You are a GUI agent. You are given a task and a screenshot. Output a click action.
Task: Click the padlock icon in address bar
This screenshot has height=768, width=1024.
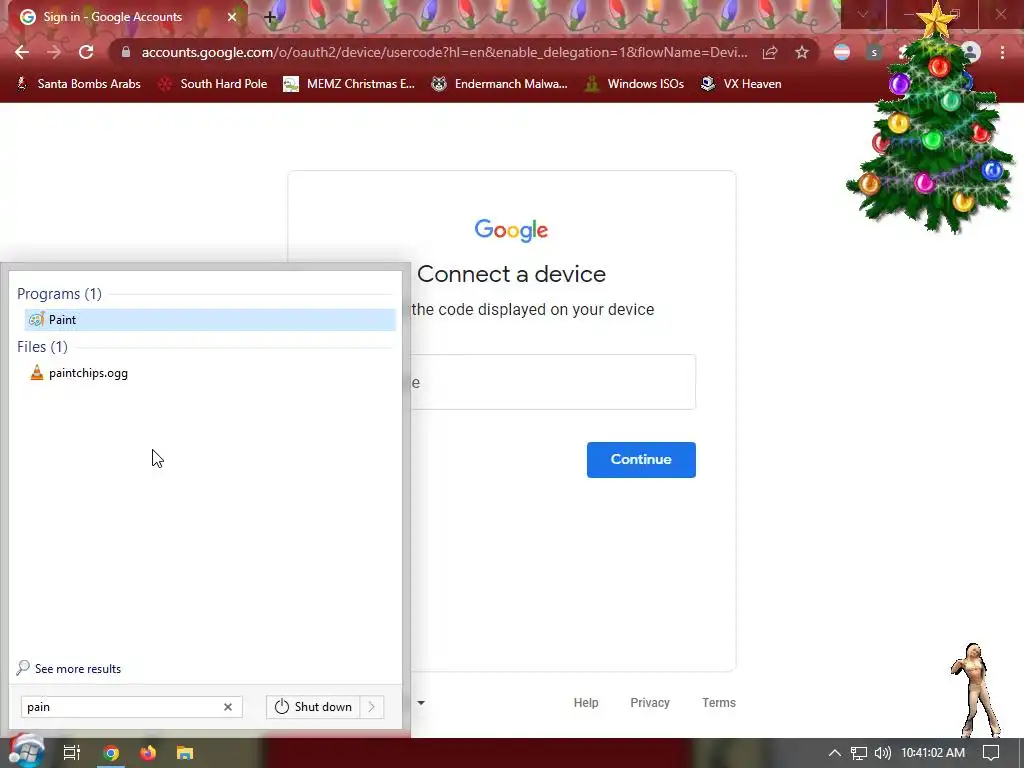125,52
